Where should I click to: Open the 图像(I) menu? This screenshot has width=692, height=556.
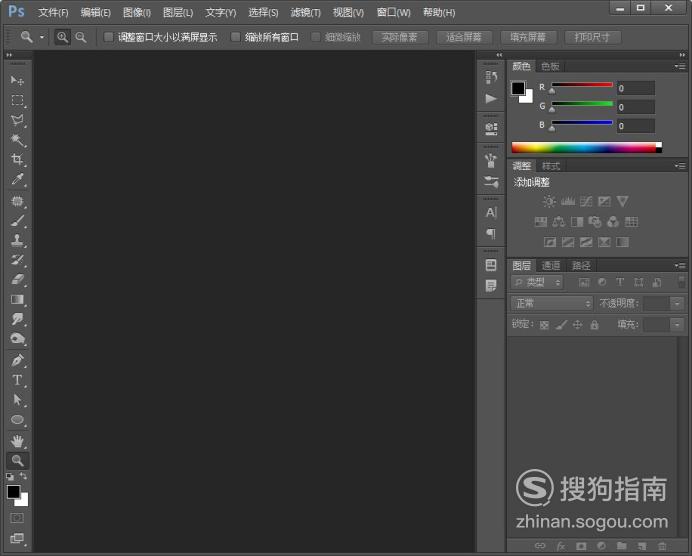(136, 12)
